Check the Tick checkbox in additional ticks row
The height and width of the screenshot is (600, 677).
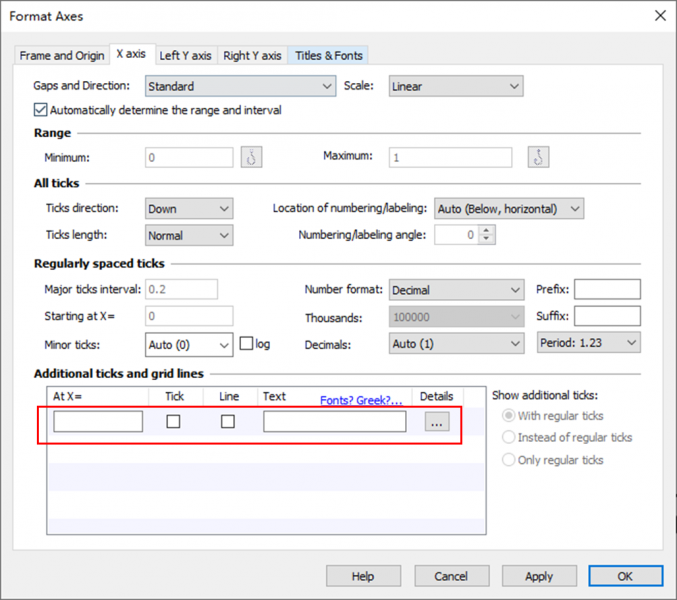pos(173,421)
